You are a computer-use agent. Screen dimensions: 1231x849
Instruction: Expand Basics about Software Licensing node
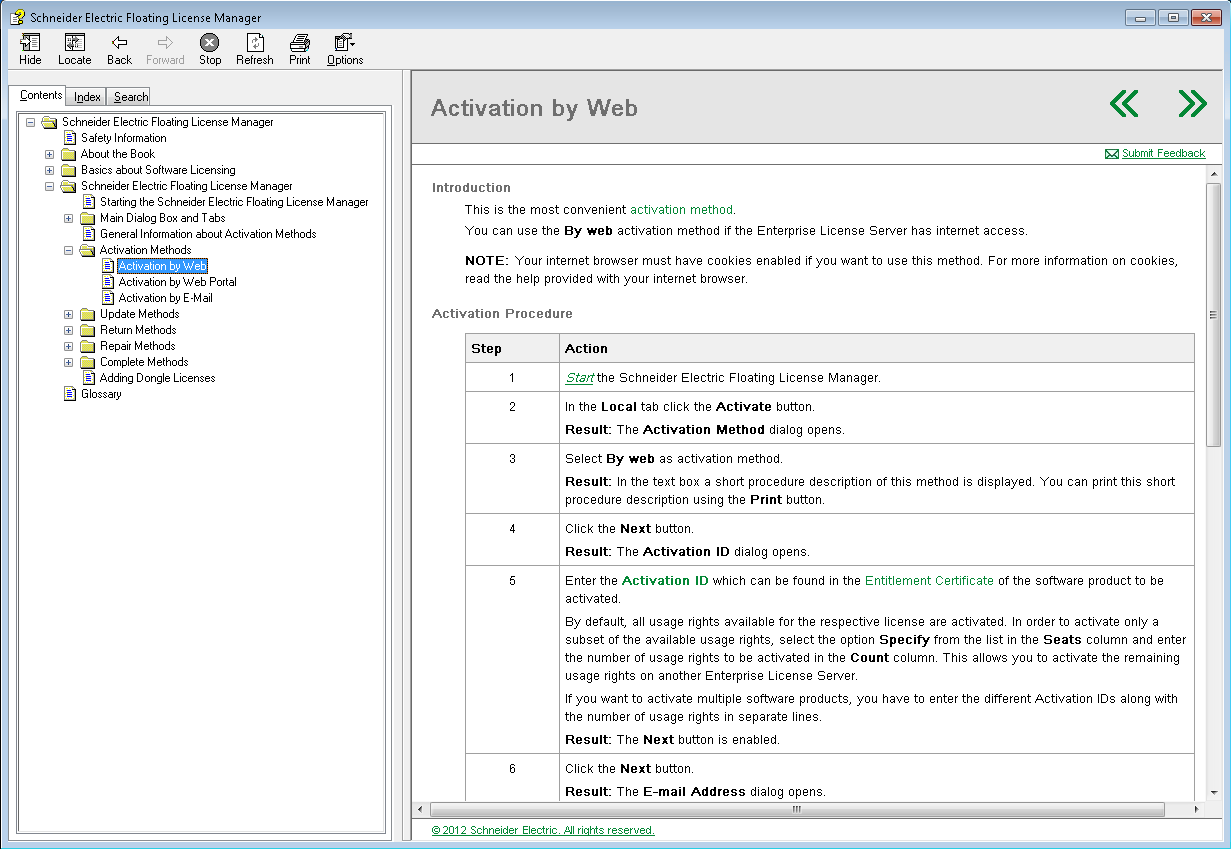tap(50, 170)
